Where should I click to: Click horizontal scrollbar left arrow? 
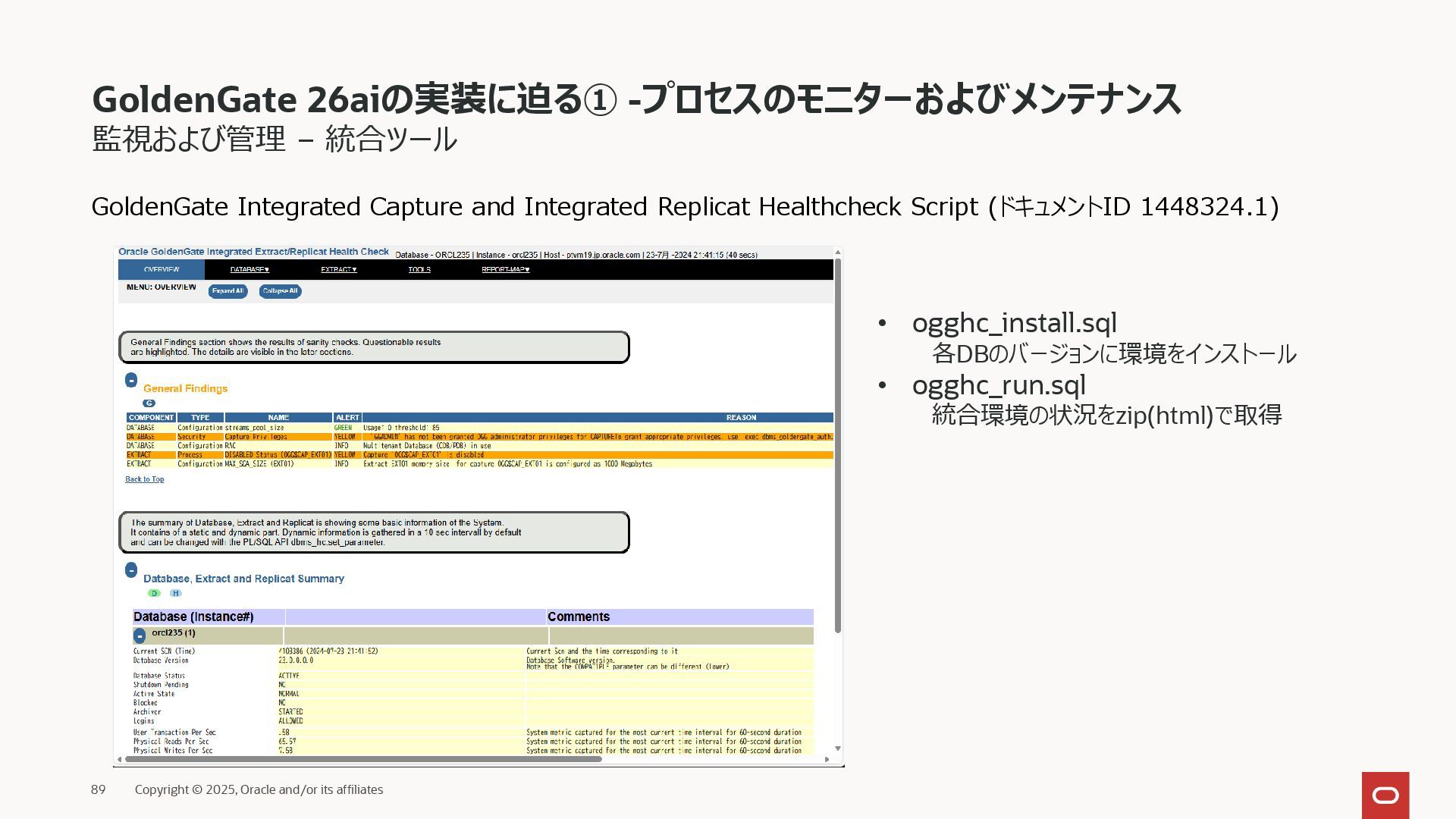click(120, 759)
